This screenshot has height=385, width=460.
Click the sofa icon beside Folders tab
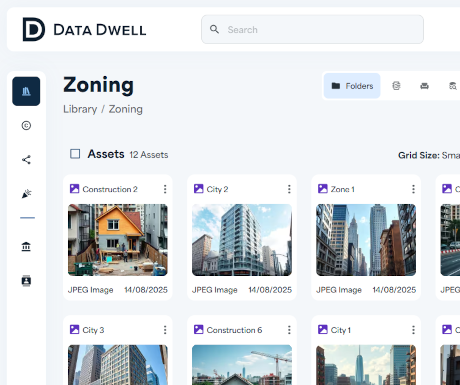pos(424,86)
